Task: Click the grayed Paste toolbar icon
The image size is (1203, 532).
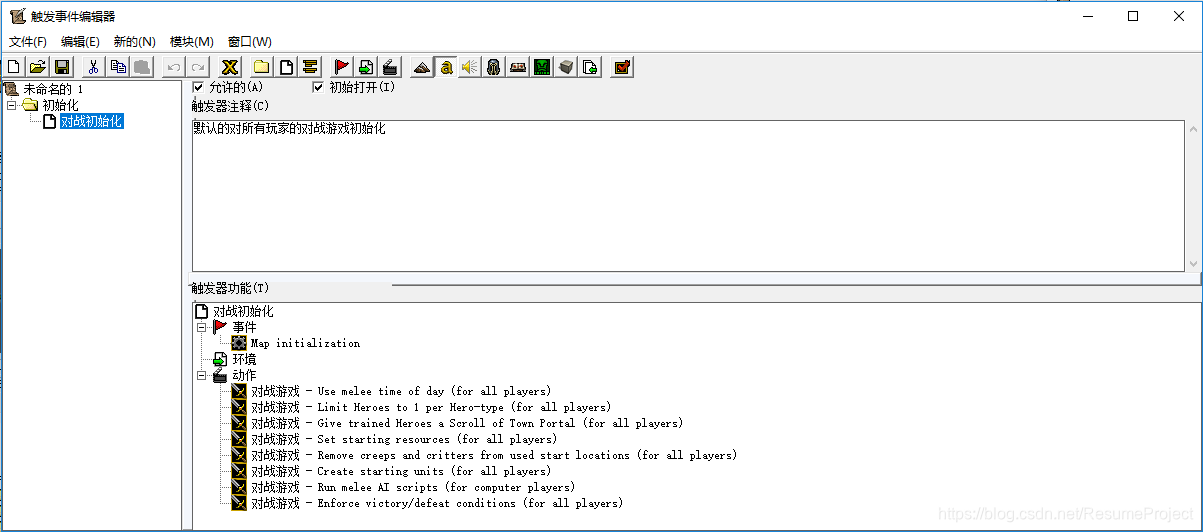Action: [142, 67]
